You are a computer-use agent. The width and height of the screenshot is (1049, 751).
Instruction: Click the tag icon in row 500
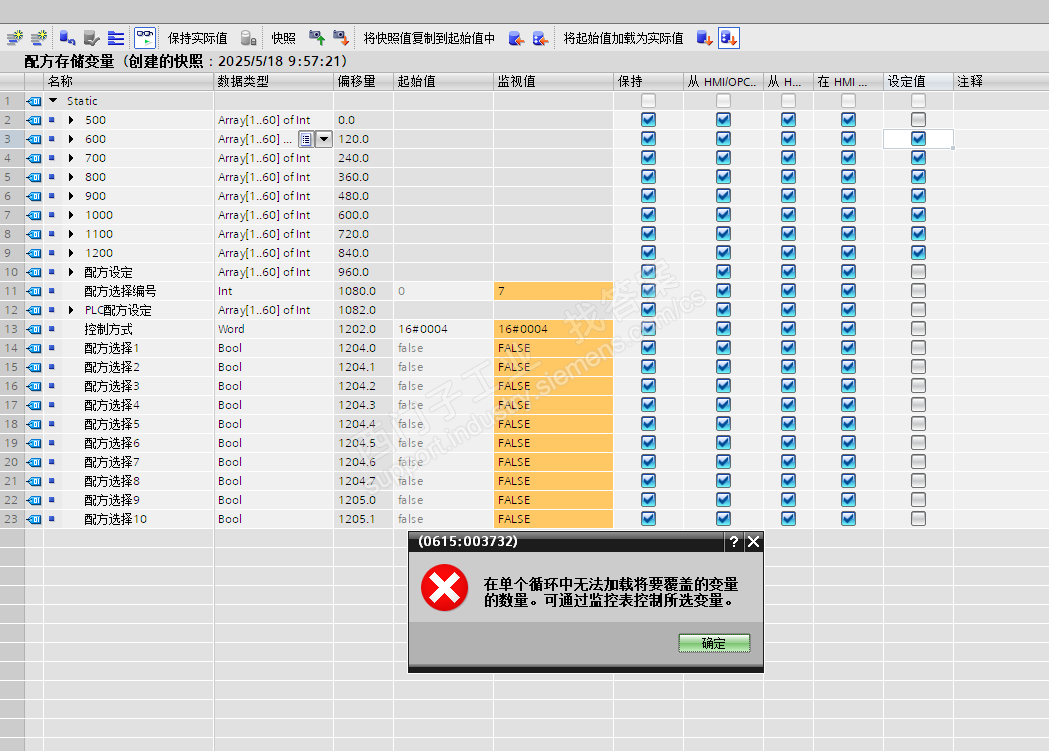[x=33, y=120]
